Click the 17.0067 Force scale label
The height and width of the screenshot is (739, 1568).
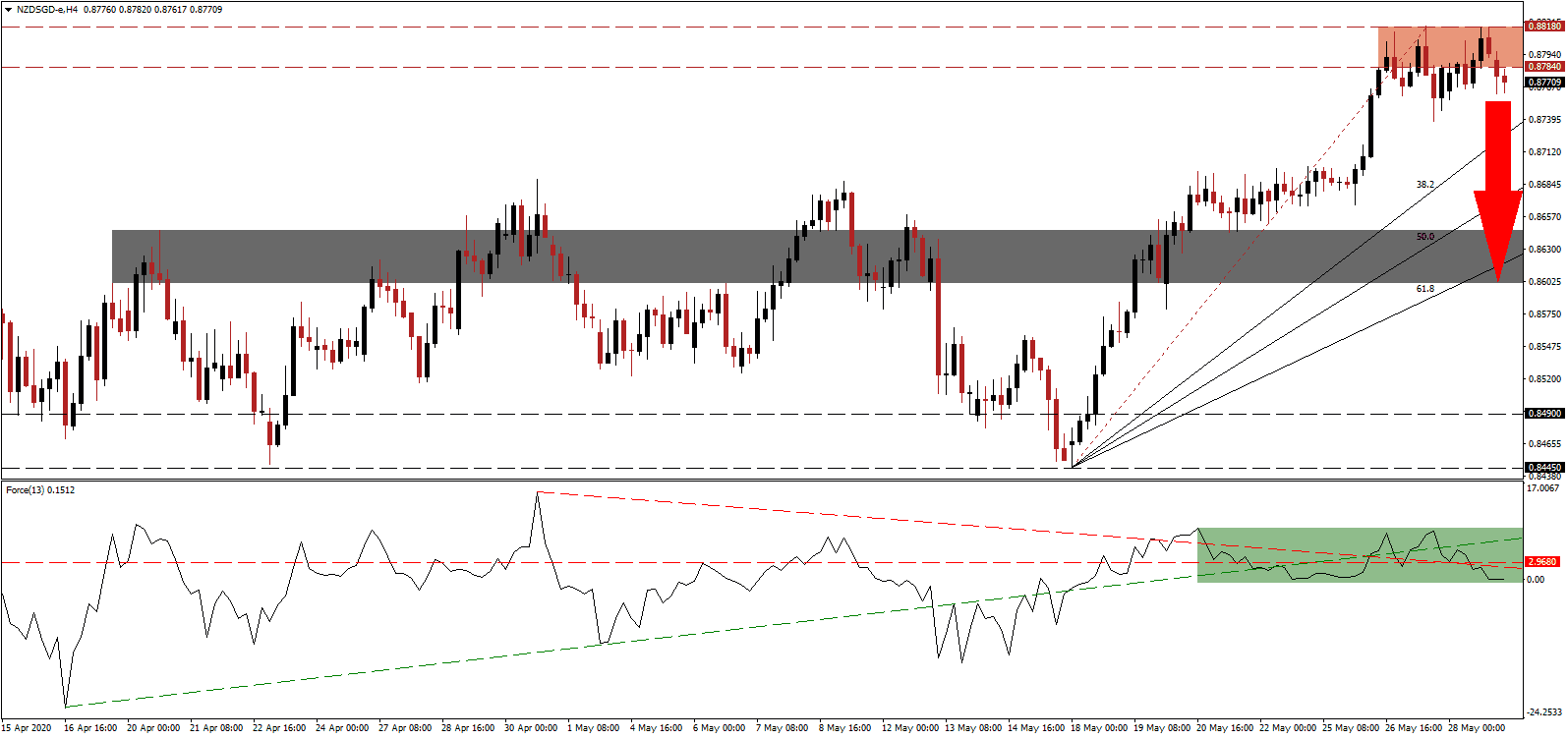(1543, 488)
